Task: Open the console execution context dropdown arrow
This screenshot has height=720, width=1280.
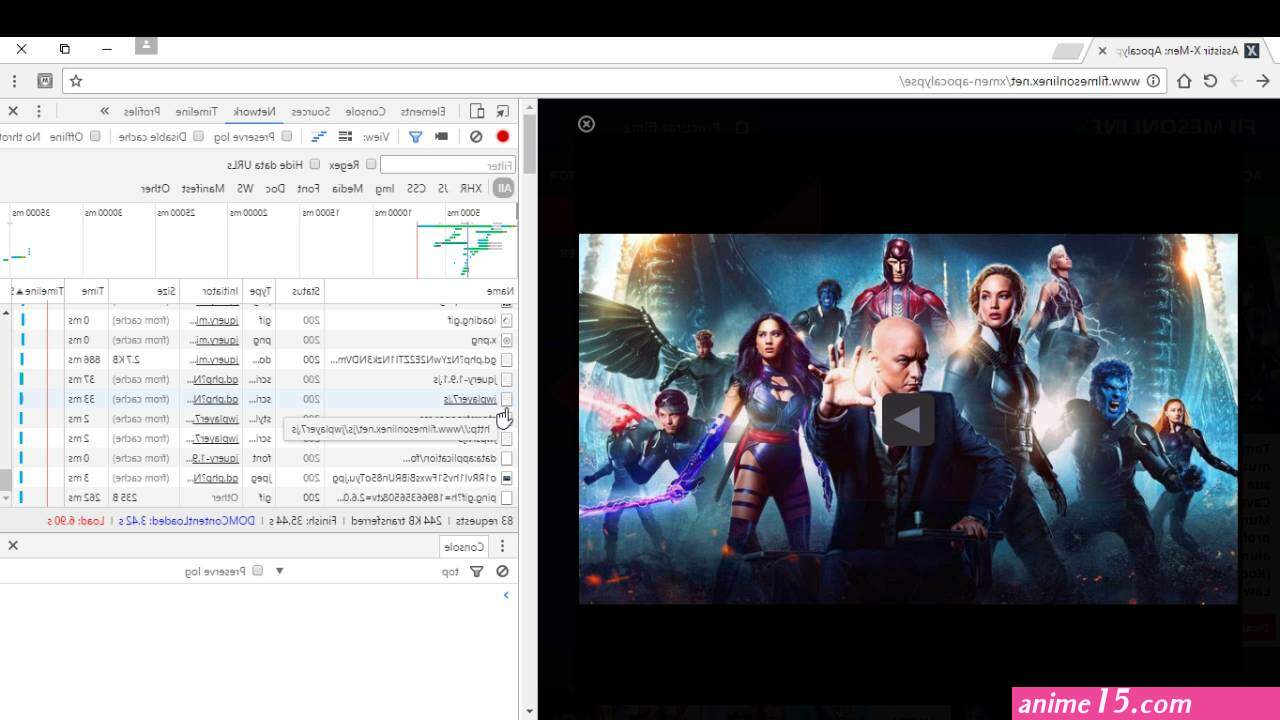Action: (x=280, y=571)
